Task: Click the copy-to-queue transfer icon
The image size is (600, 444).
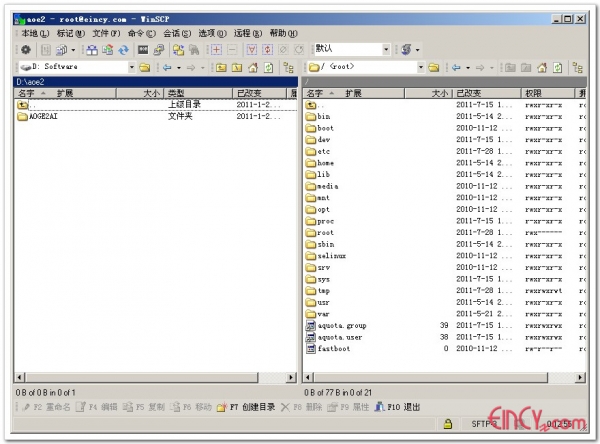Action: (61, 49)
